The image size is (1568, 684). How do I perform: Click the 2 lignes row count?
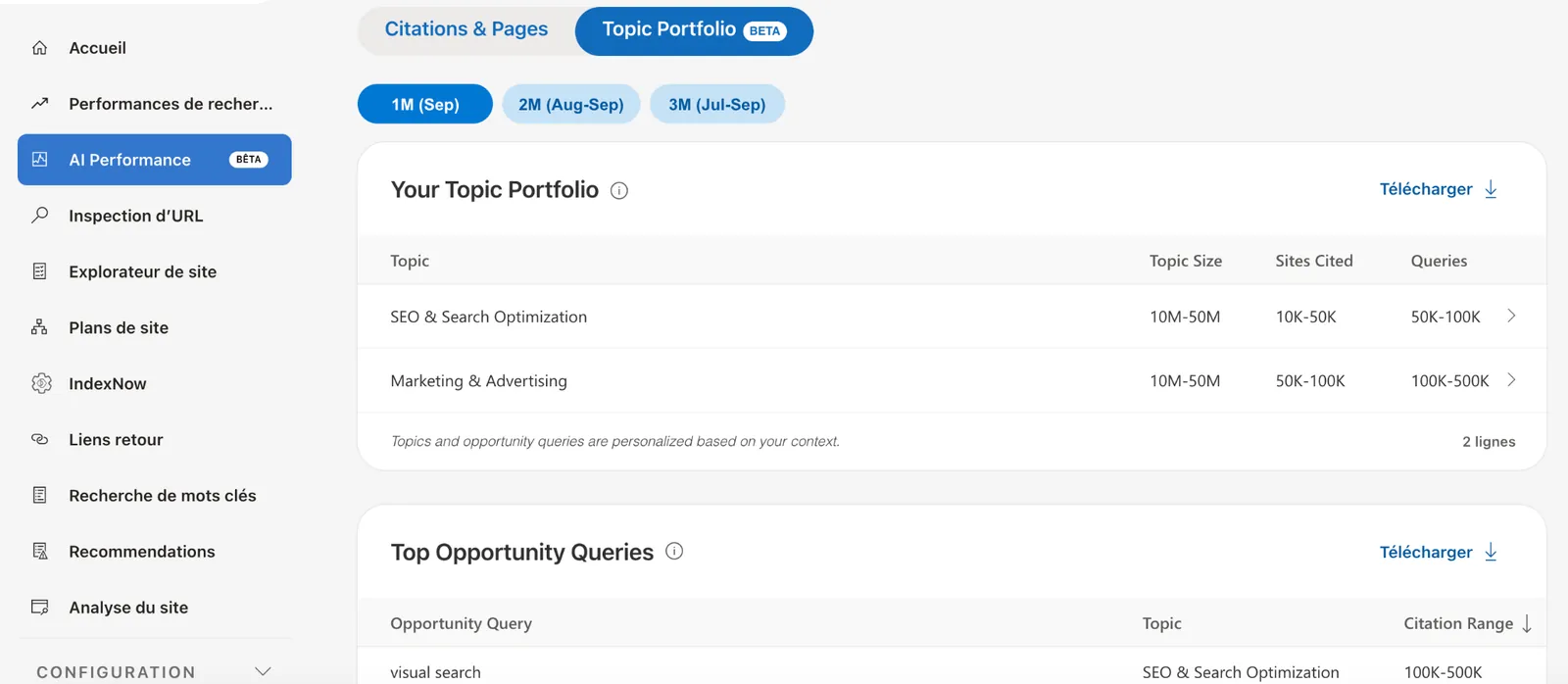coord(1489,441)
